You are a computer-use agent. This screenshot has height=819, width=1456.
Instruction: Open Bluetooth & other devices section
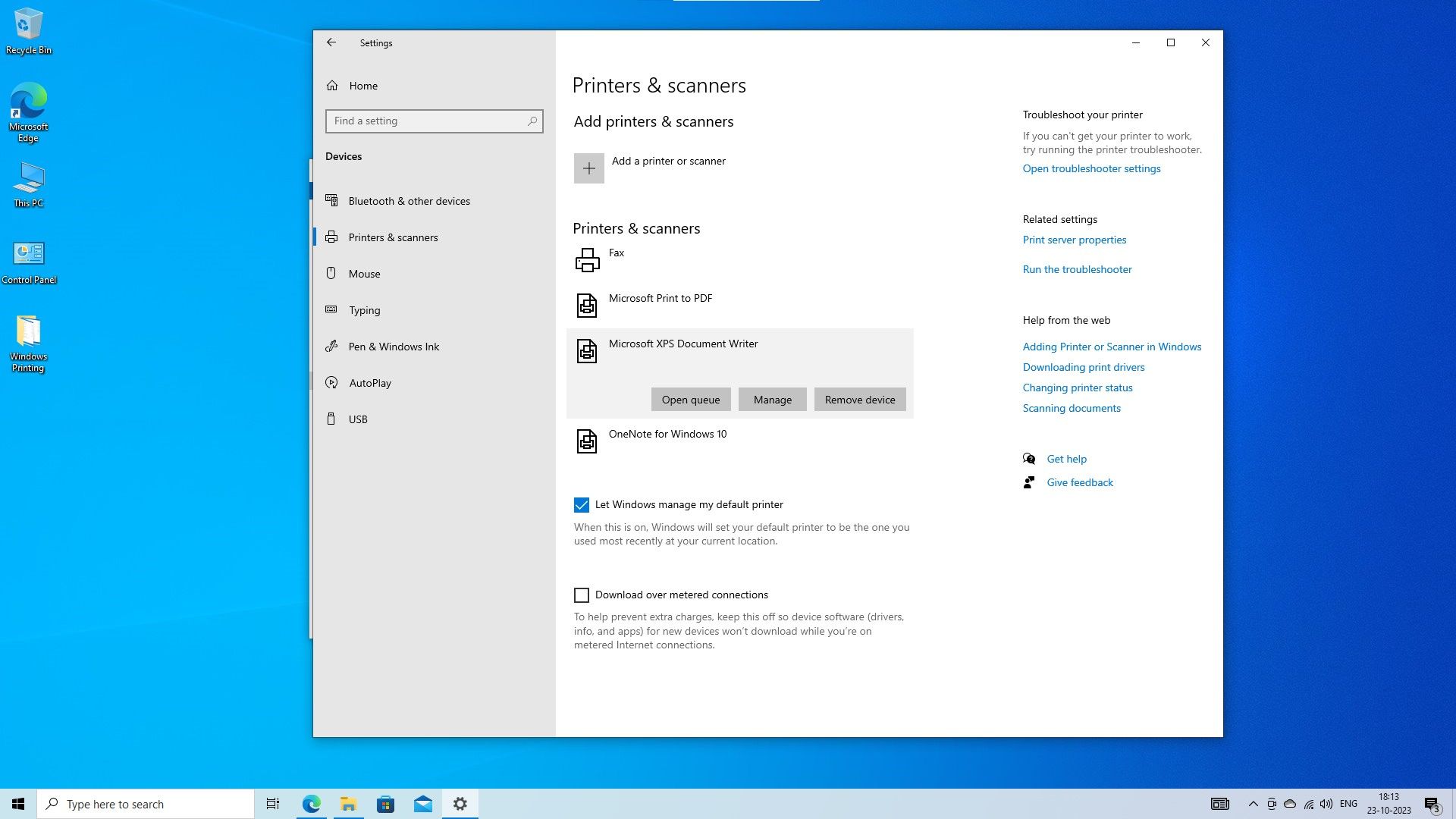409,201
